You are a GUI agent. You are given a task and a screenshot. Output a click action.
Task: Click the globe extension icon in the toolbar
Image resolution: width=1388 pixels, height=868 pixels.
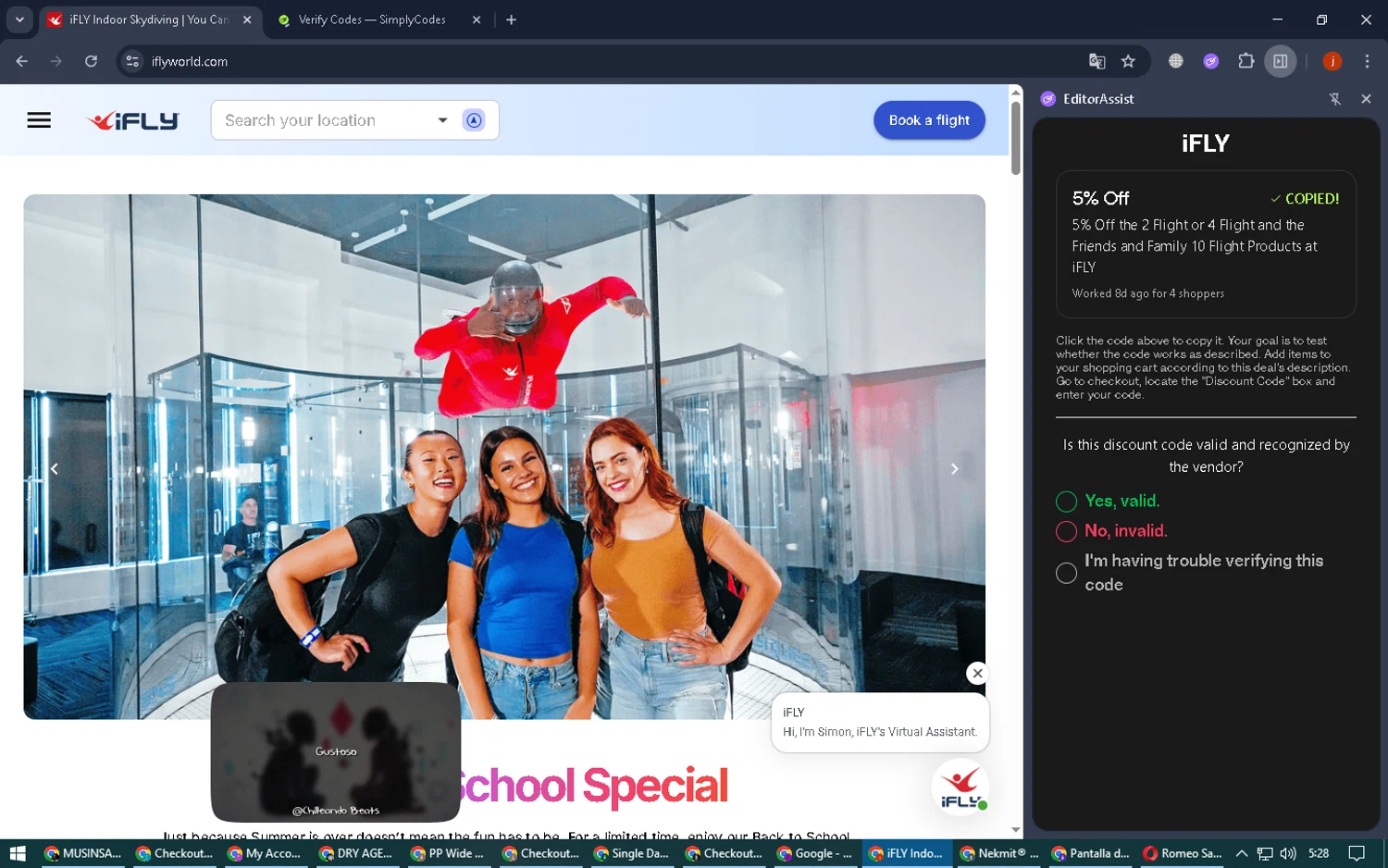(1175, 61)
